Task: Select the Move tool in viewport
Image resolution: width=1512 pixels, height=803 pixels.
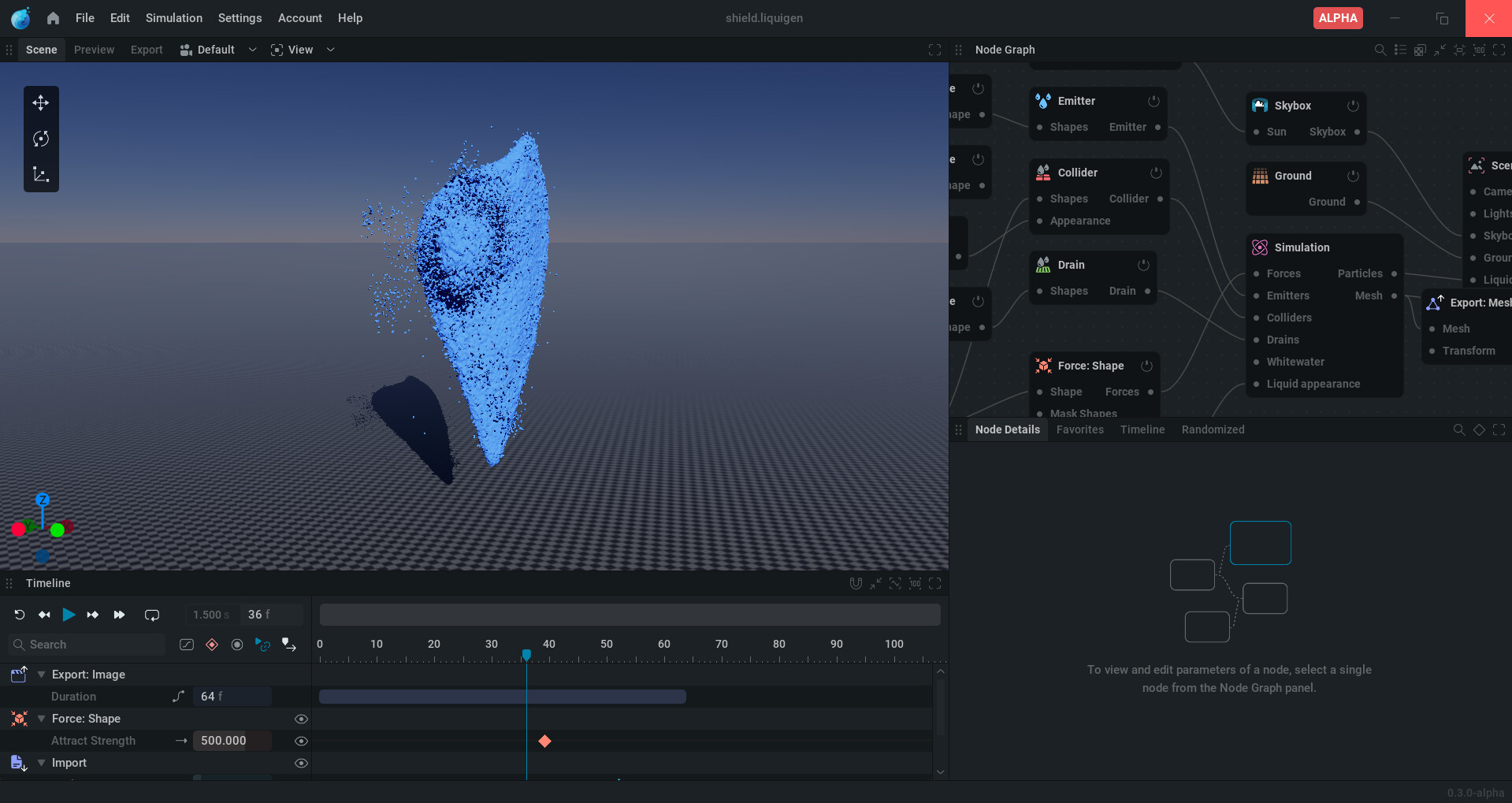Action: [41, 103]
